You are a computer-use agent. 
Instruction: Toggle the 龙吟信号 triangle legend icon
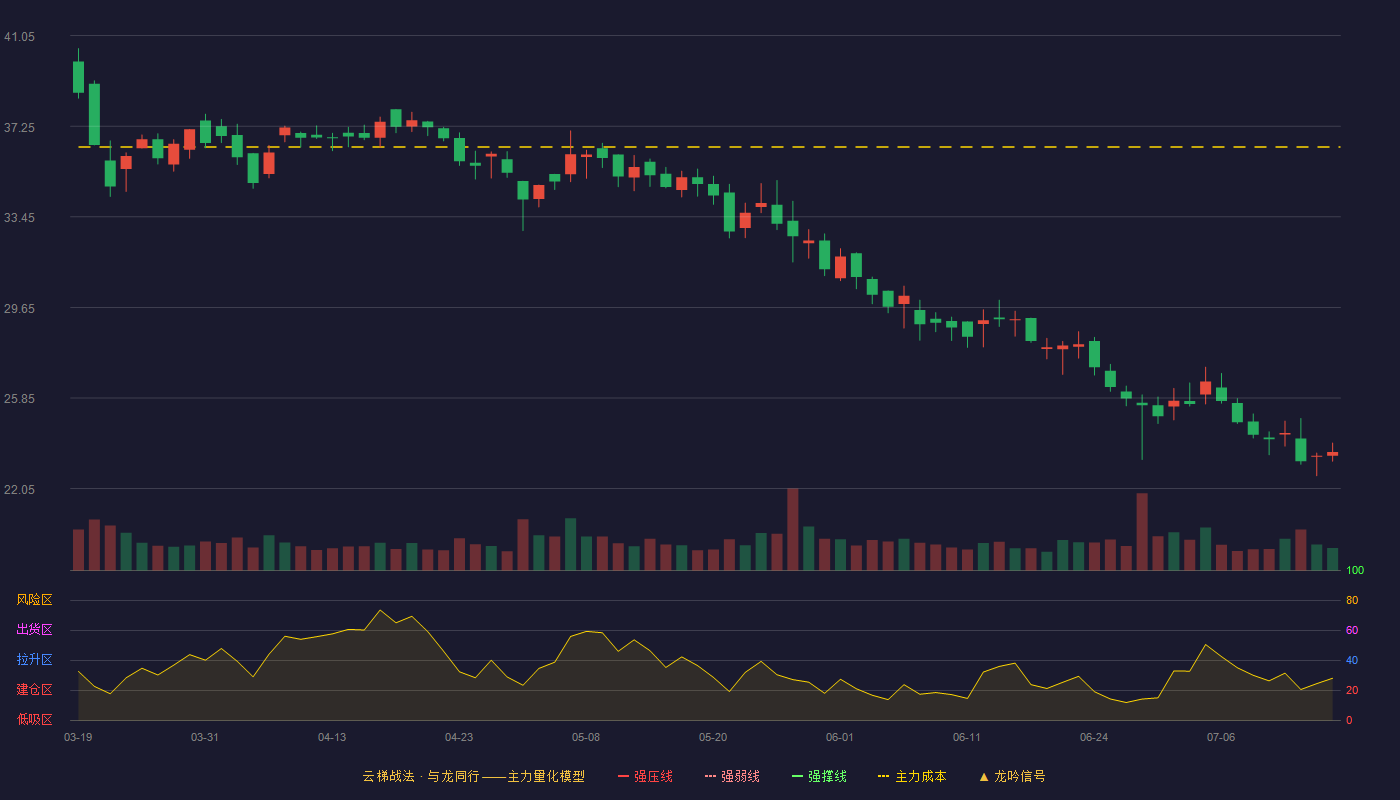tap(983, 776)
